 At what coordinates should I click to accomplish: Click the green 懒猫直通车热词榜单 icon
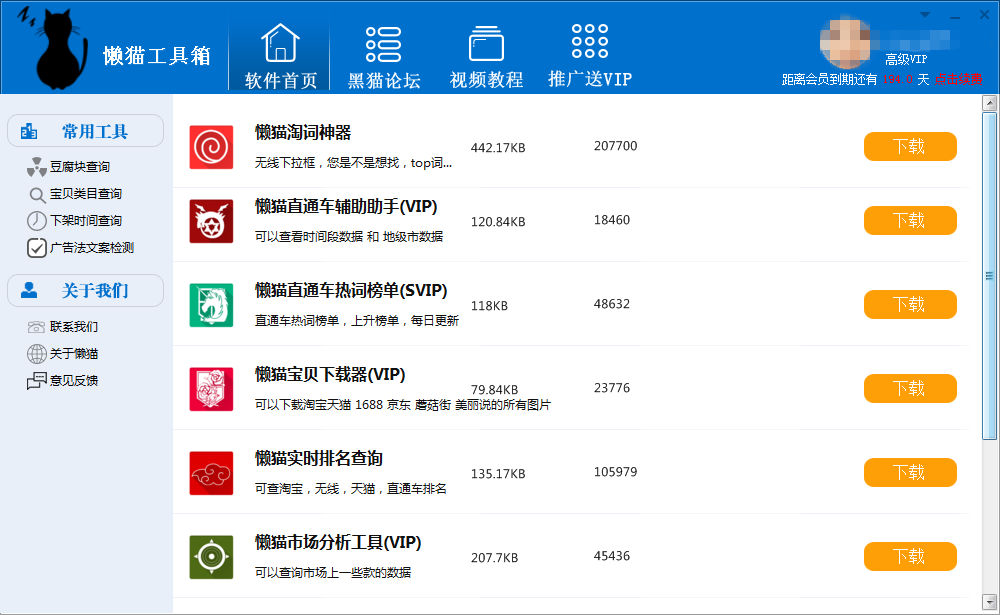tap(211, 305)
